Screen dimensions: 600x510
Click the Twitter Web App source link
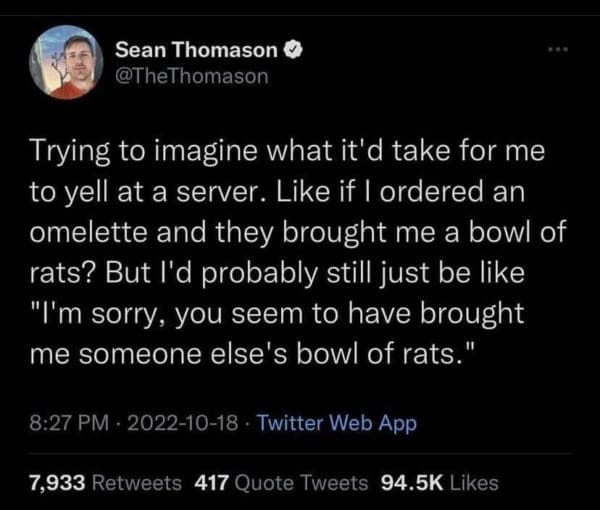point(339,423)
